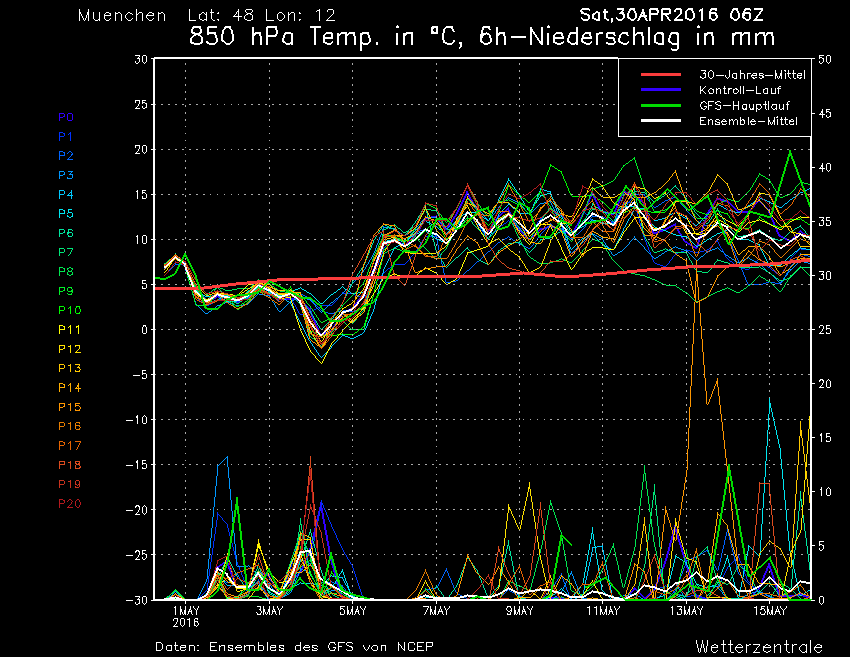Pick the P13 member label
Screen dimensions: 850x657
point(70,368)
